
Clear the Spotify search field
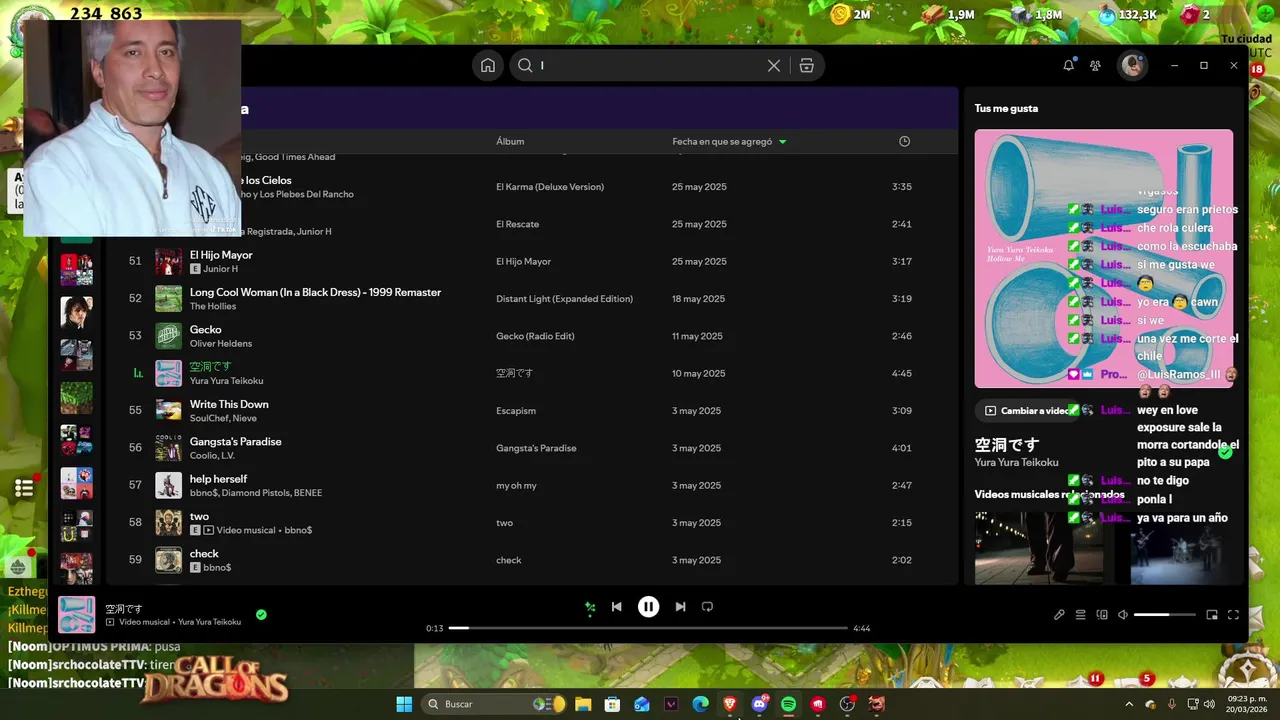773,66
